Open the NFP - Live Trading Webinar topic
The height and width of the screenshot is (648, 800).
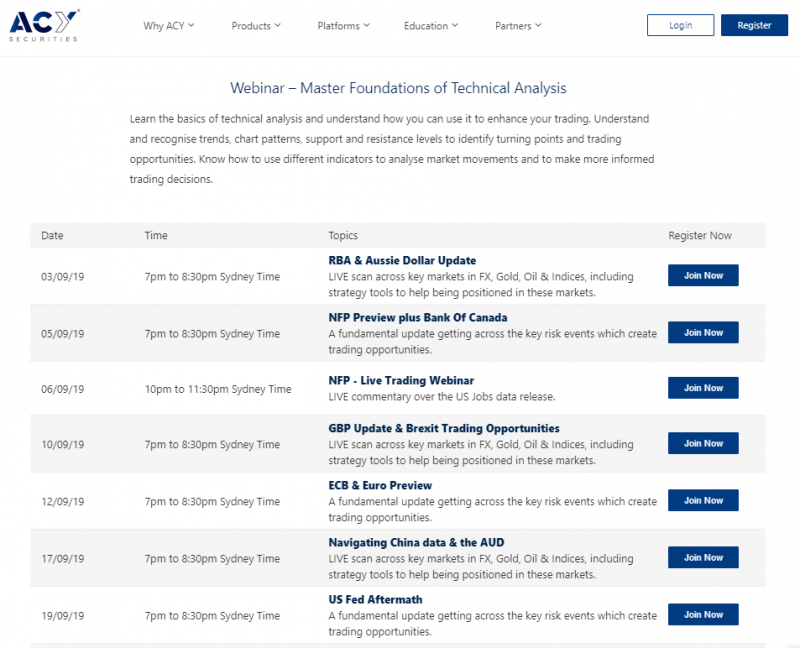click(401, 381)
